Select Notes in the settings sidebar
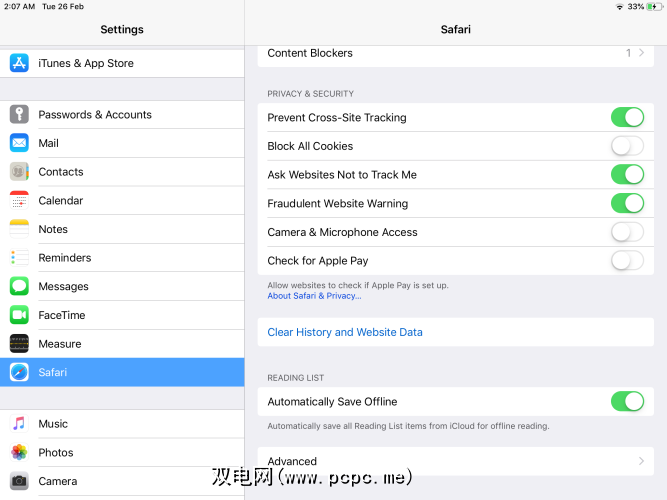The width and height of the screenshot is (667, 500). click(53, 229)
